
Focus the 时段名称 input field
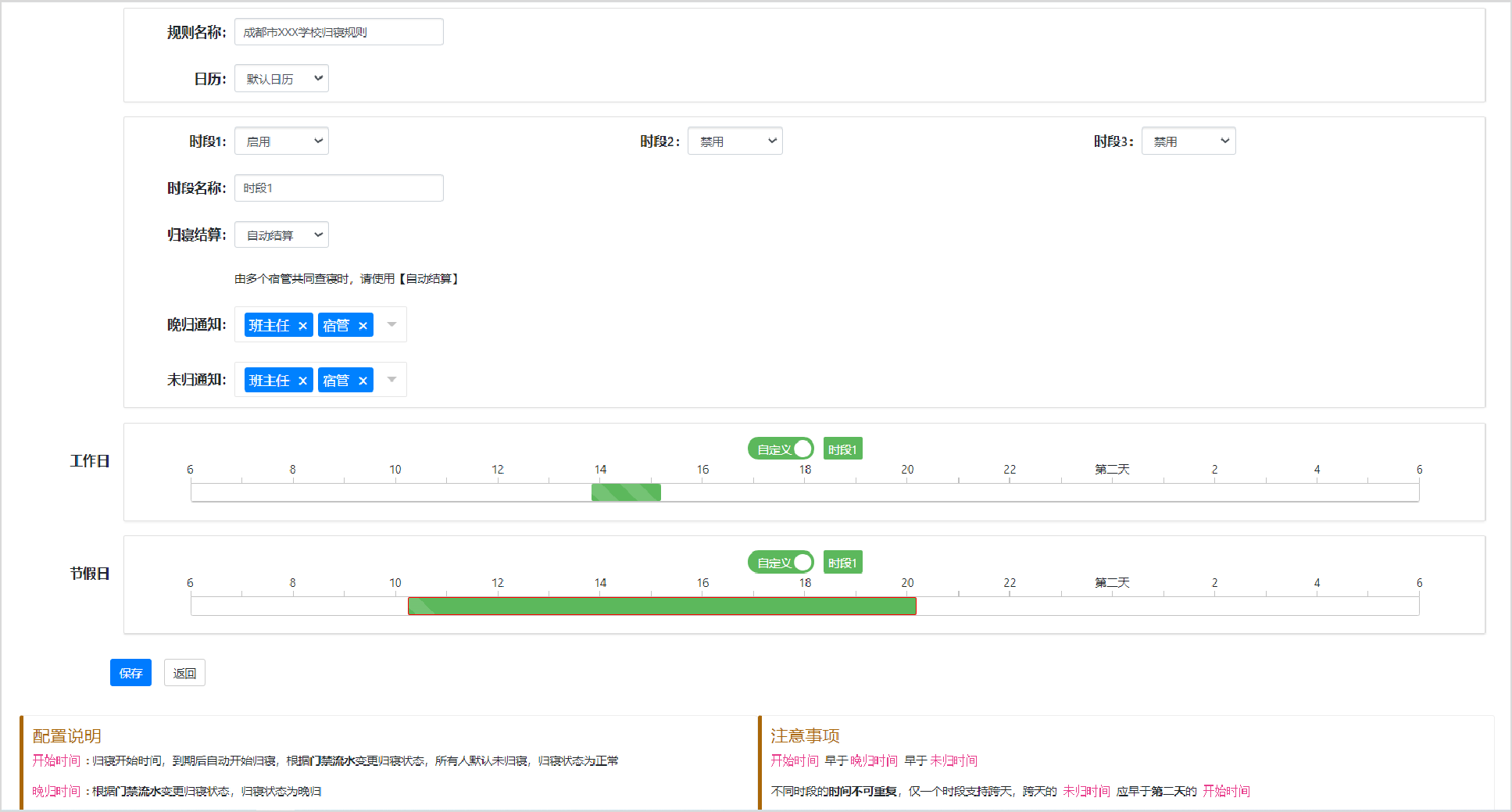pyautogui.click(x=339, y=188)
